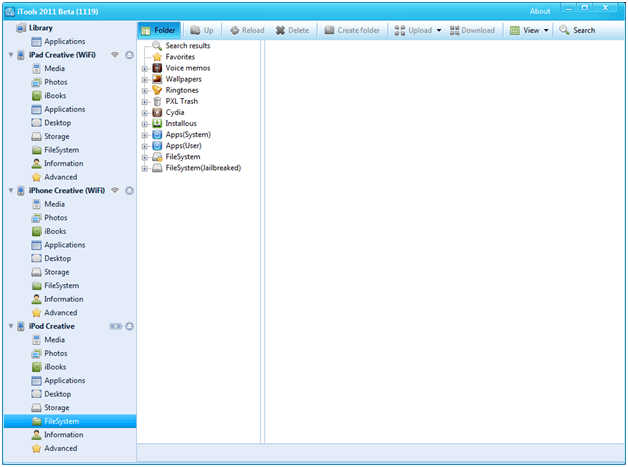Select the iPod Creative device header
The height and width of the screenshot is (467, 628).
tap(51, 326)
